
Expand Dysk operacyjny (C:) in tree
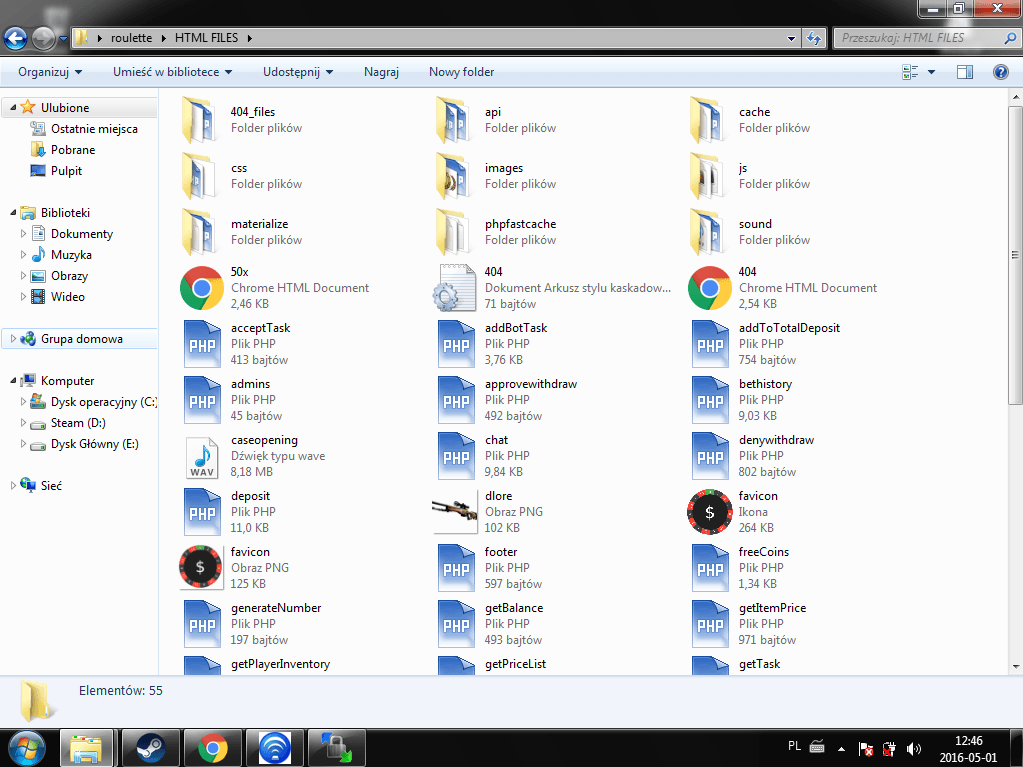point(24,402)
